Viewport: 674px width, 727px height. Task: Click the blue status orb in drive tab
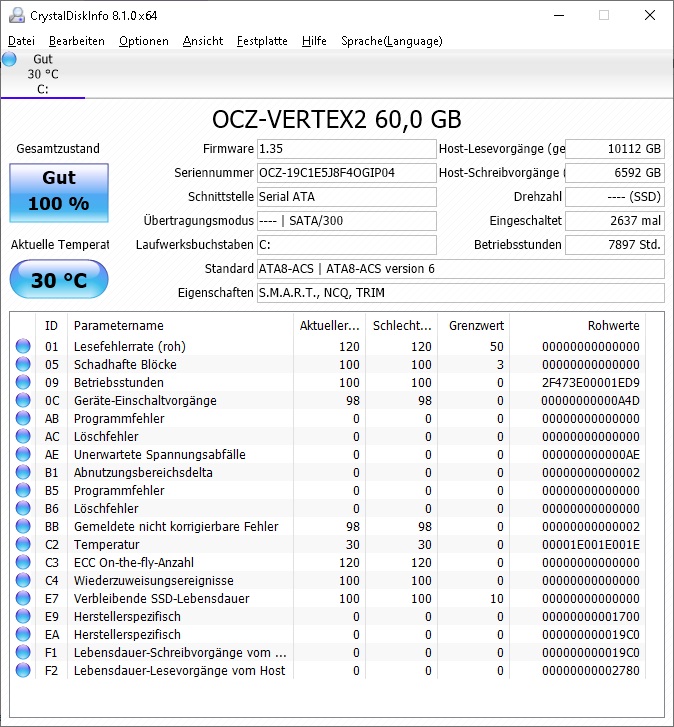9,59
